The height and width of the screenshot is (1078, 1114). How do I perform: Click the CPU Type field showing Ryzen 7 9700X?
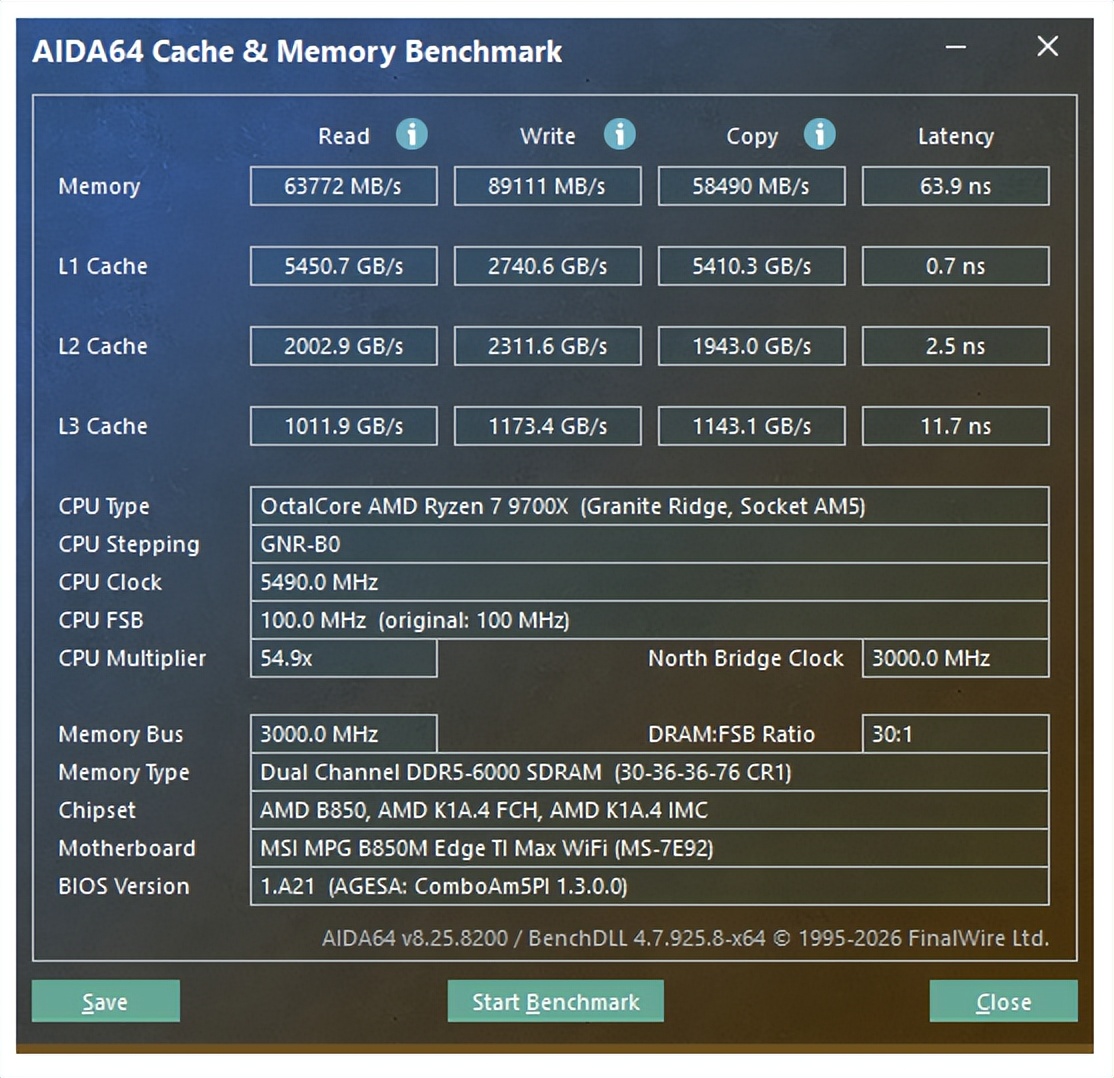click(649, 506)
